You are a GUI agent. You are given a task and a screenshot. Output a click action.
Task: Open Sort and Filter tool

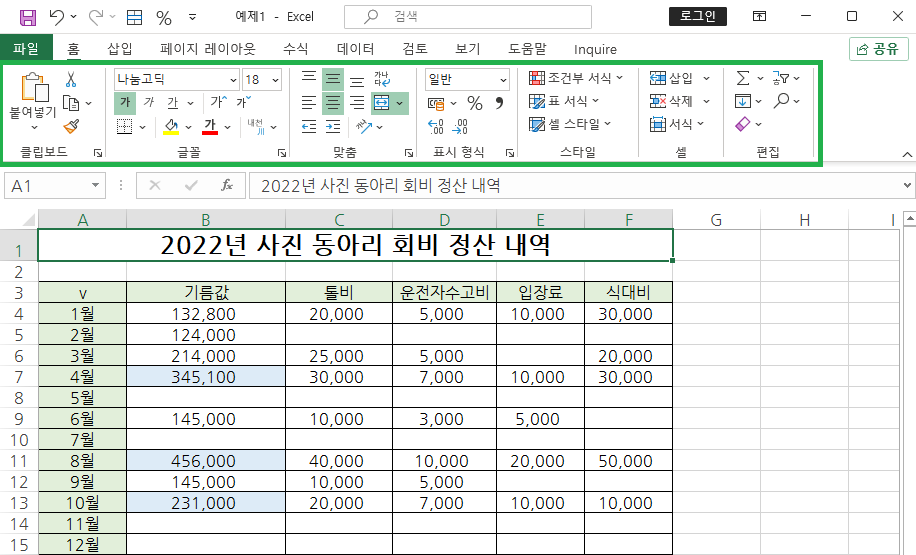click(781, 78)
